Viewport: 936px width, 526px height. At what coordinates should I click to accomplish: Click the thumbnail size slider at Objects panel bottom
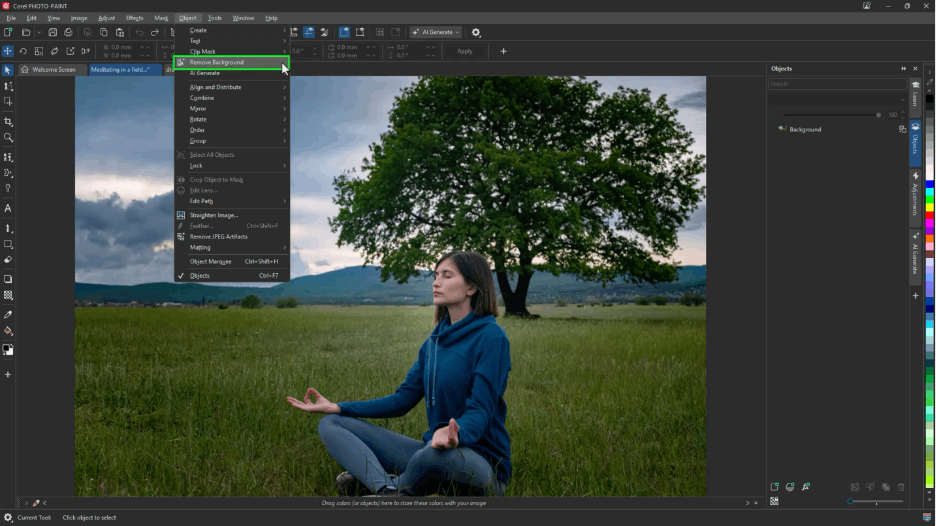(875, 502)
